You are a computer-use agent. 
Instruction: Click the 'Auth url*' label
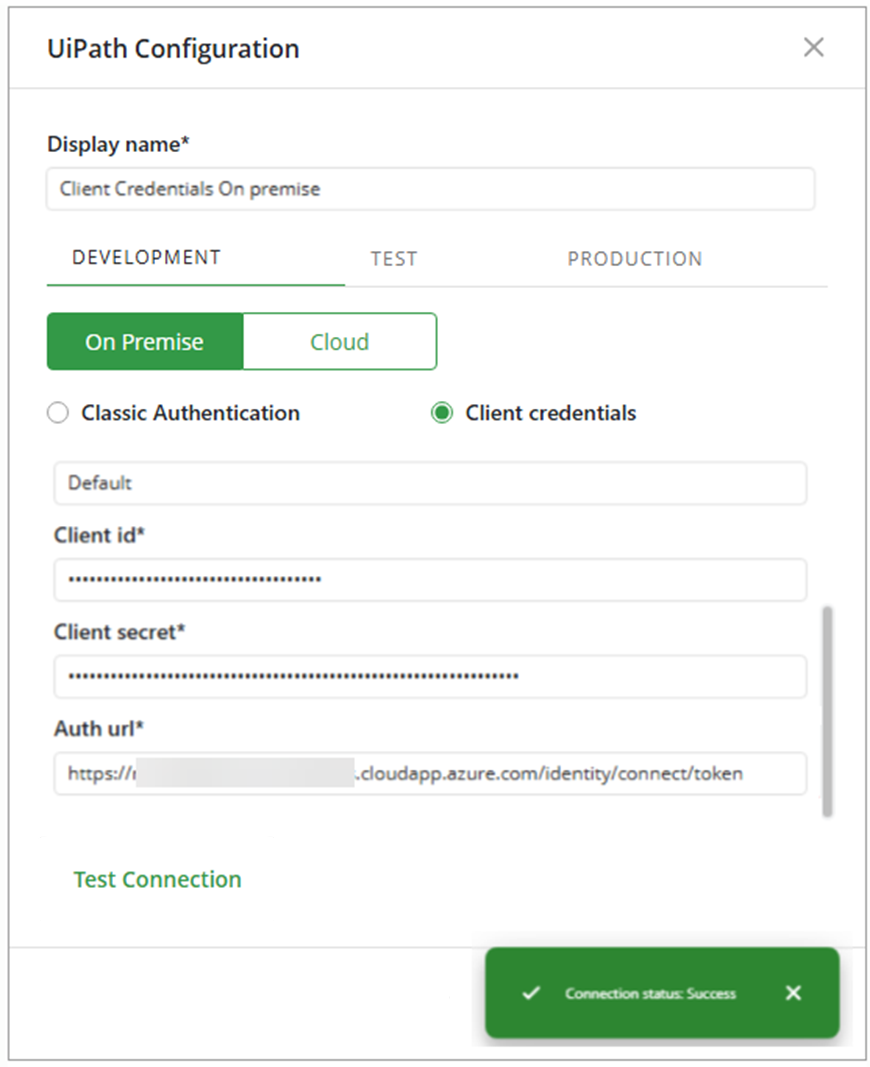coord(99,729)
